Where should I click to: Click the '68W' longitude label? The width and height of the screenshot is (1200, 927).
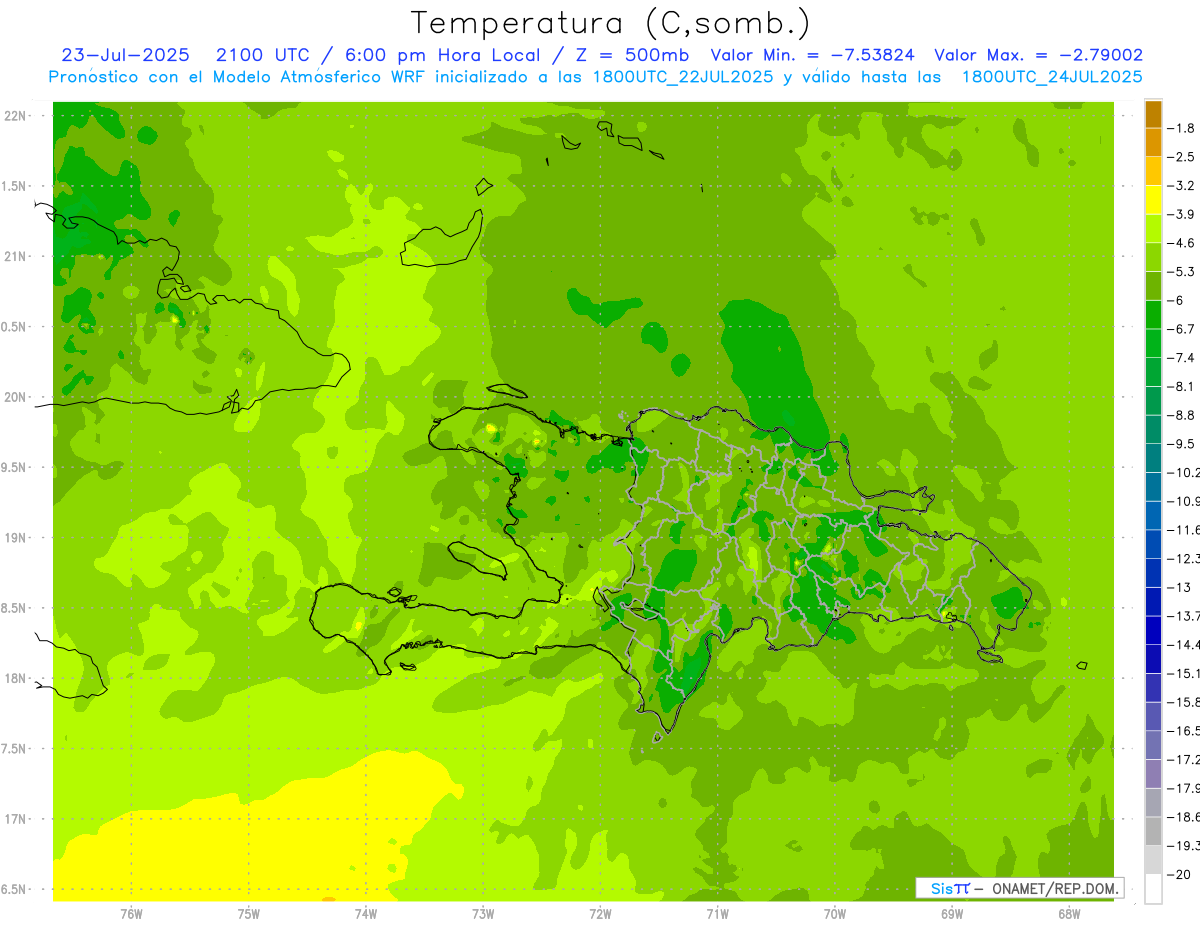pos(1069,914)
